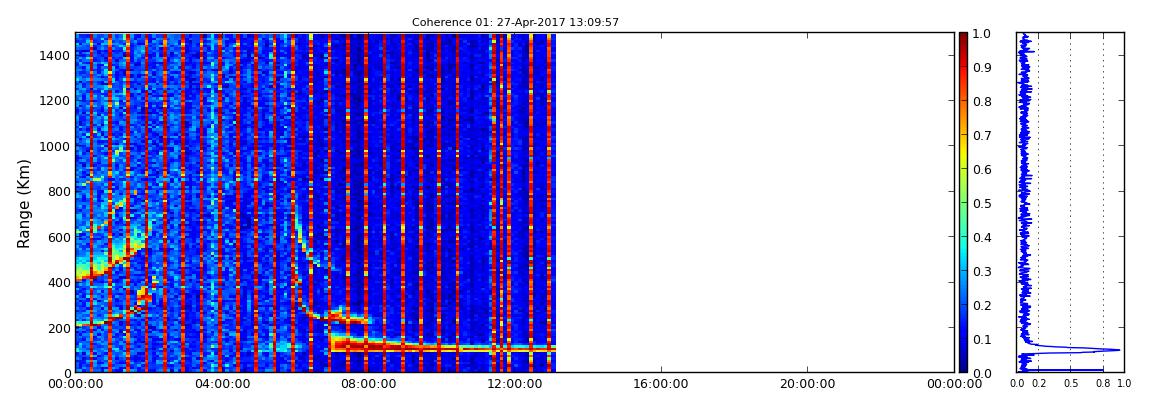Click the empty unrecorded area of the coherence map
The image size is (1150, 407).
tap(755, 202)
